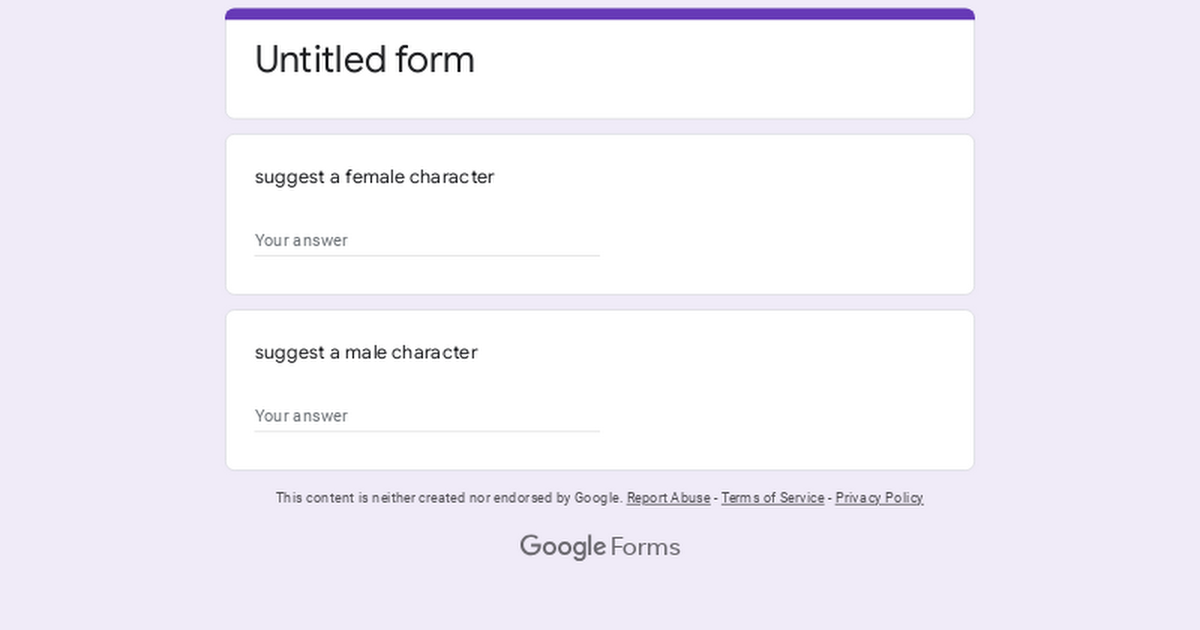The width and height of the screenshot is (1200, 630).
Task: Click blank space right of Untitled form title
Action: (720, 60)
